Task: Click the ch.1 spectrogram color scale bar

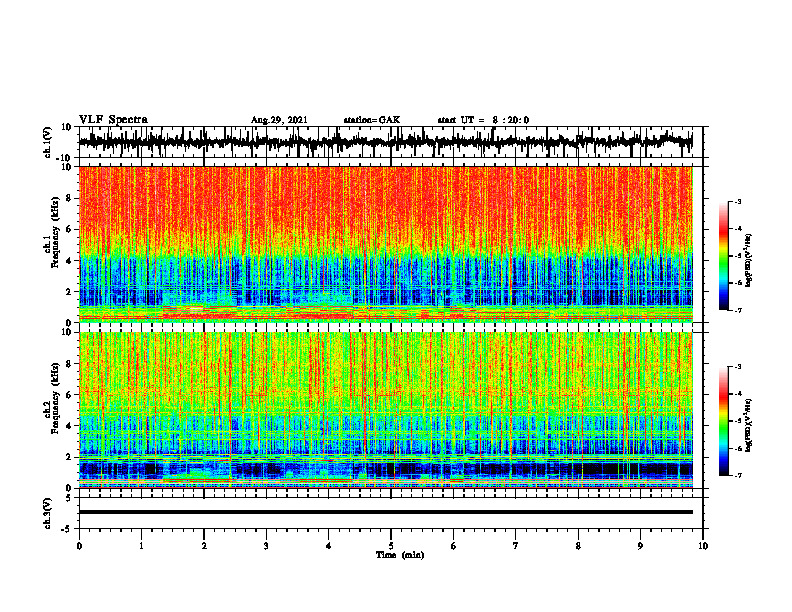Action: click(x=723, y=256)
